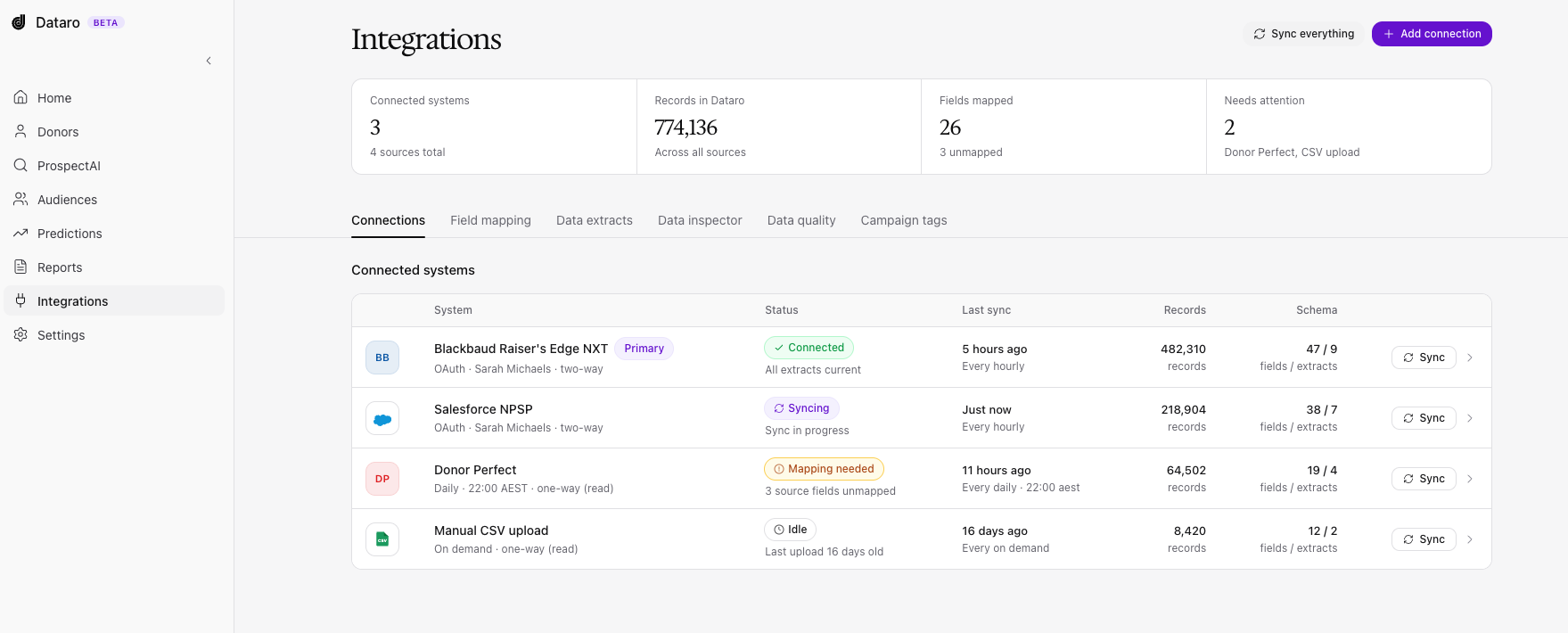
Task: Click 'Last upload 16 days old' text
Action: 824,552
